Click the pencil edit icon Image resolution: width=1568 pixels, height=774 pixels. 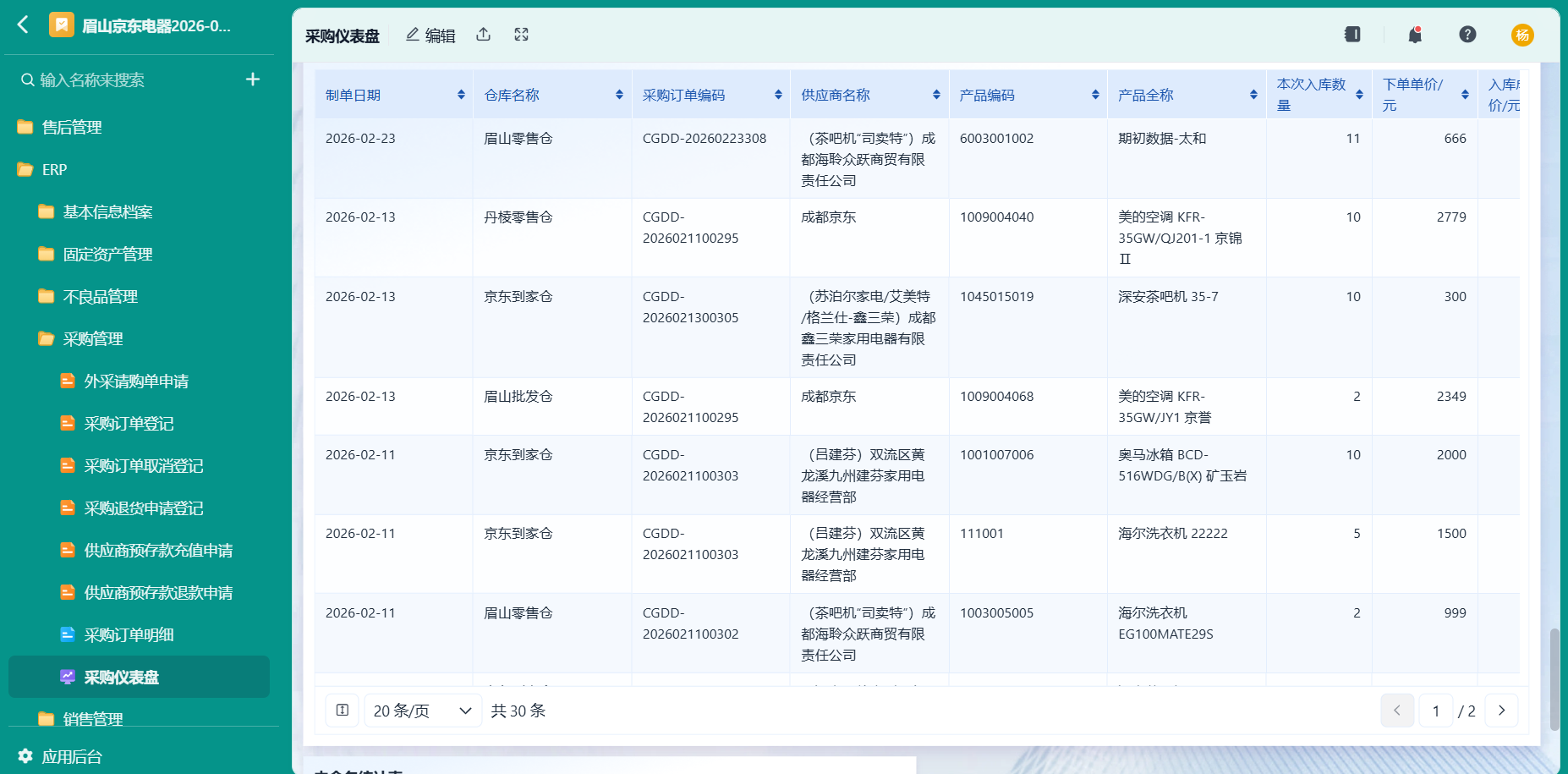[x=413, y=35]
